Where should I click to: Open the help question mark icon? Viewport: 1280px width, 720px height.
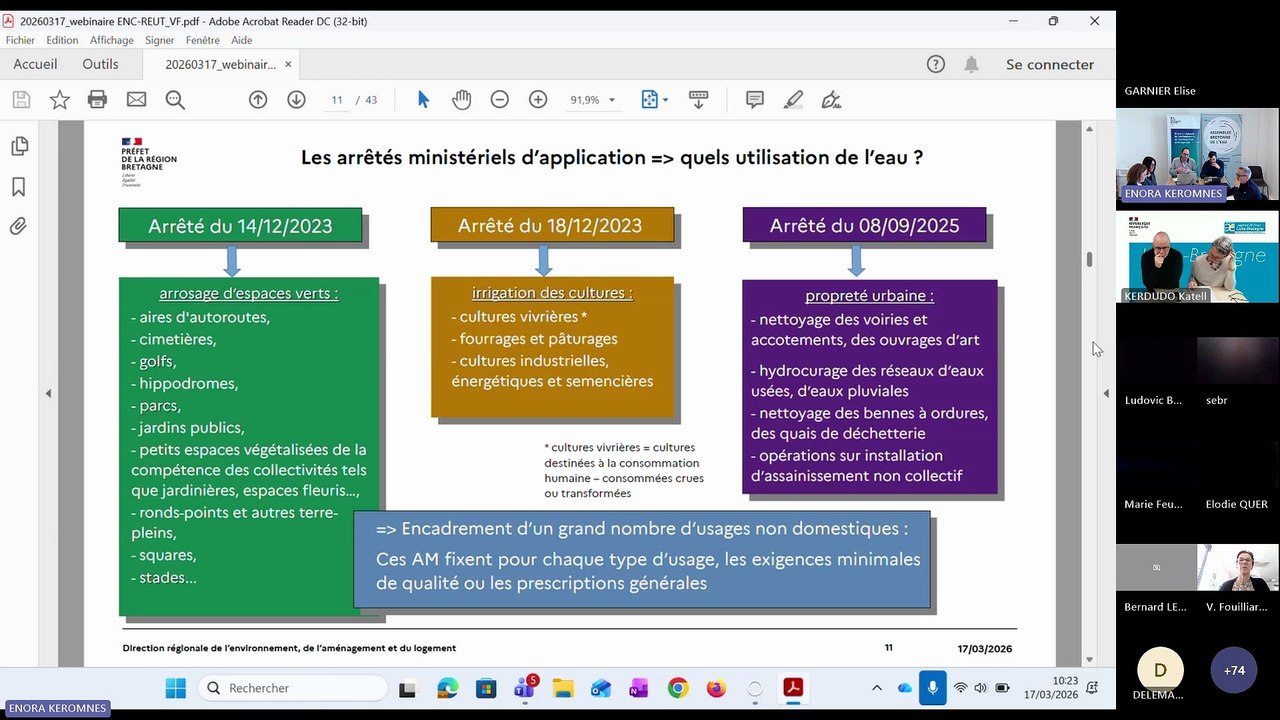936,64
